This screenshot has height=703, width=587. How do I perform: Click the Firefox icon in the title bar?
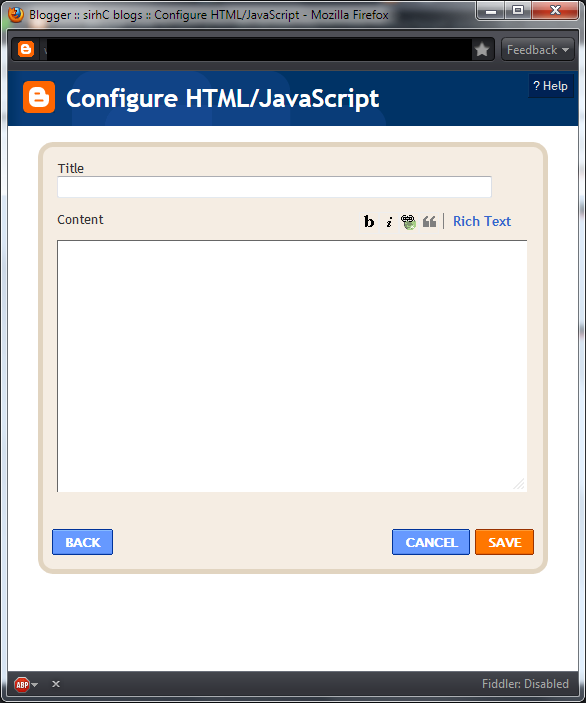pyautogui.click(x=15, y=14)
